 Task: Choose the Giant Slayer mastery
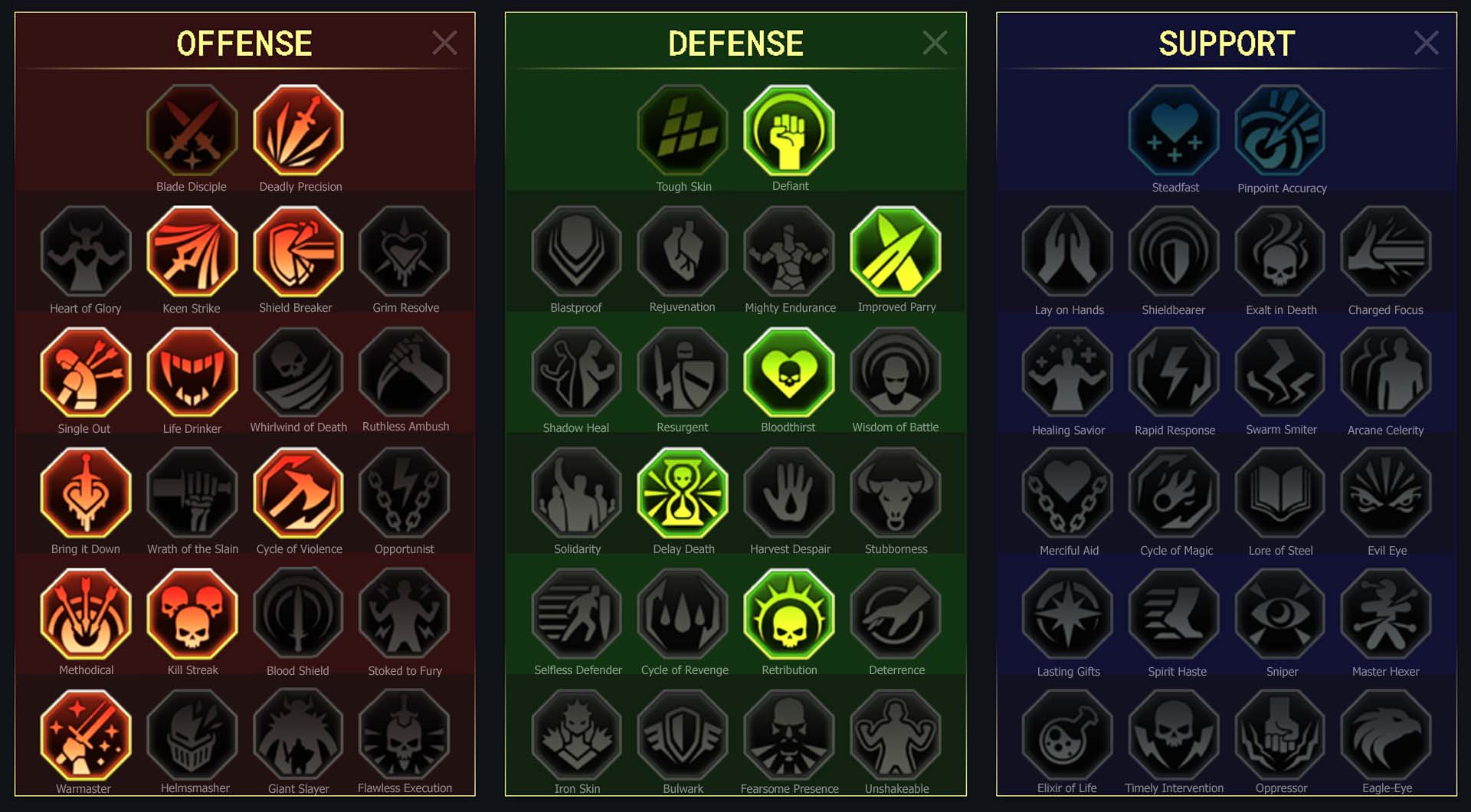click(298, 735)
